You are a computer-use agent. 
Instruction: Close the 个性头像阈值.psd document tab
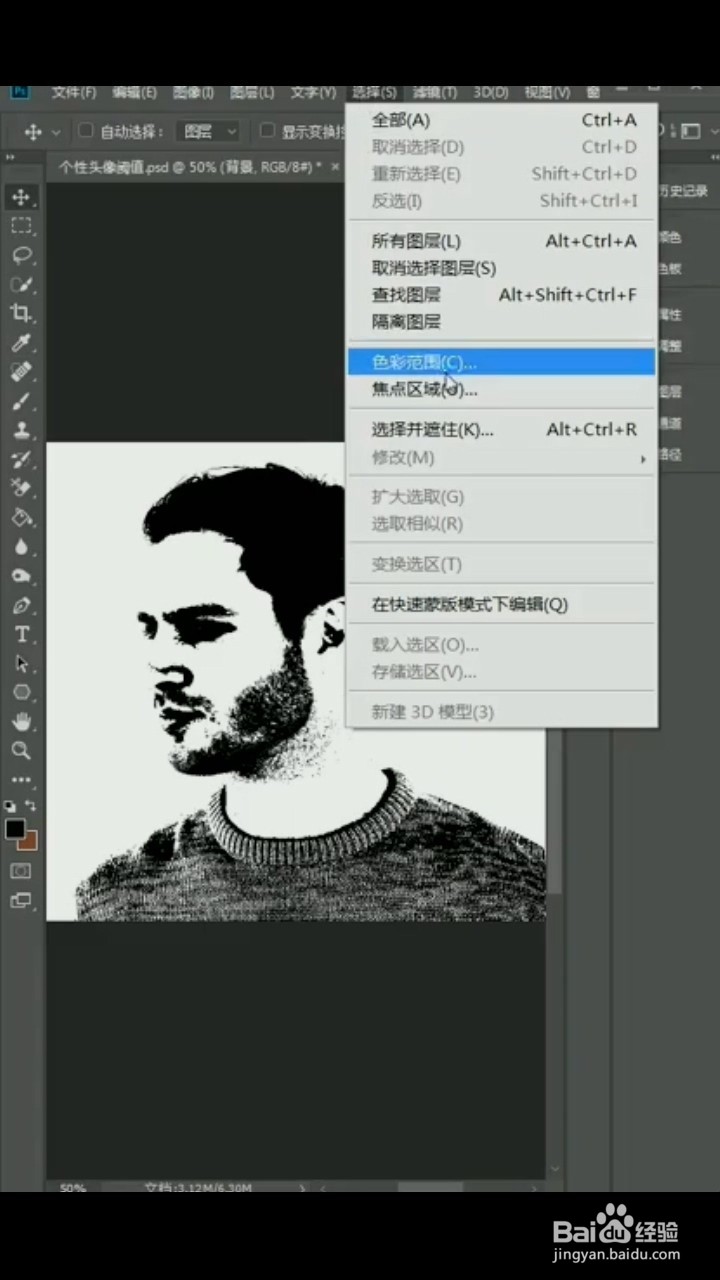335,166
